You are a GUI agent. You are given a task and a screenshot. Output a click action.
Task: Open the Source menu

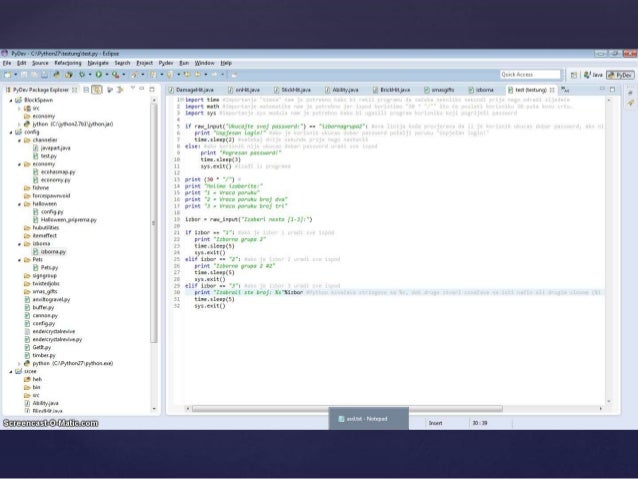tap(40, 63)
